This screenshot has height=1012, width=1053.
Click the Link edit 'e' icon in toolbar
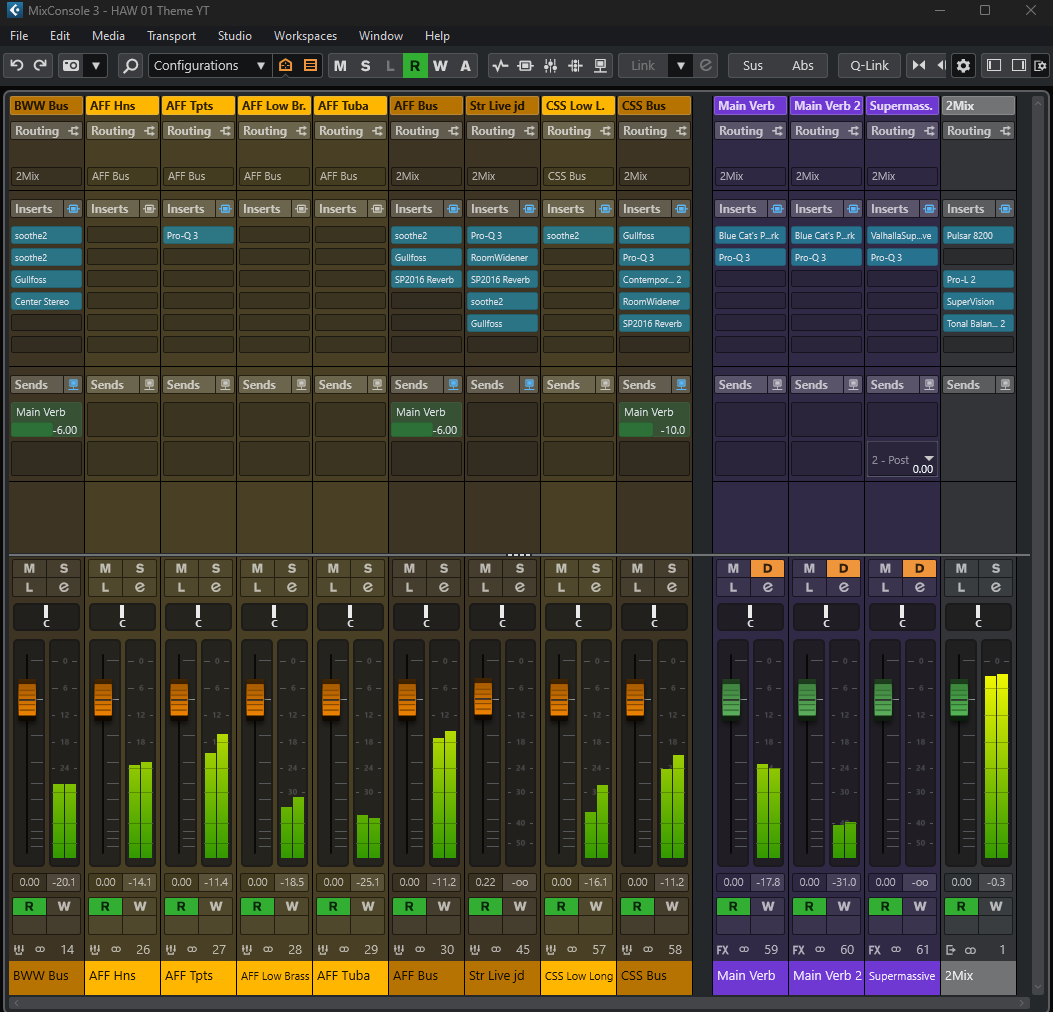(705, 65)
